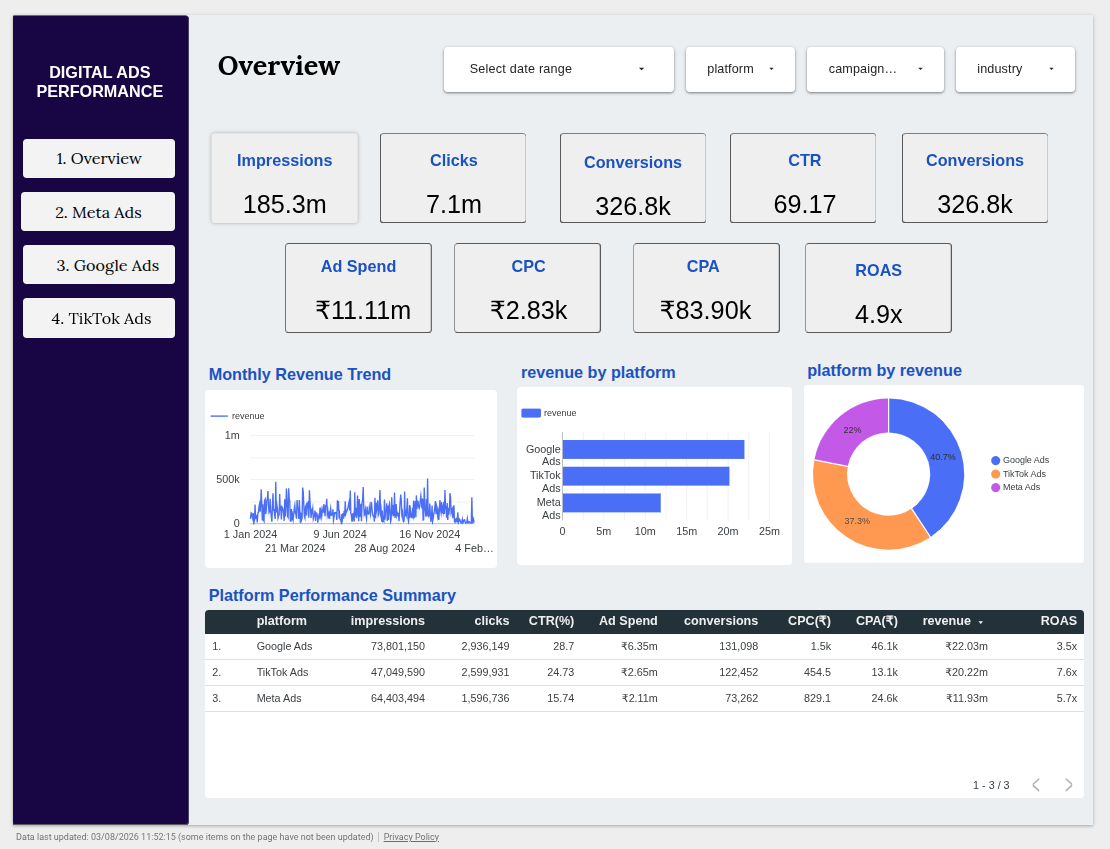Click the revenue column sort arrow
Viewport: 1110px width, 849px height.
coord(980,622)
